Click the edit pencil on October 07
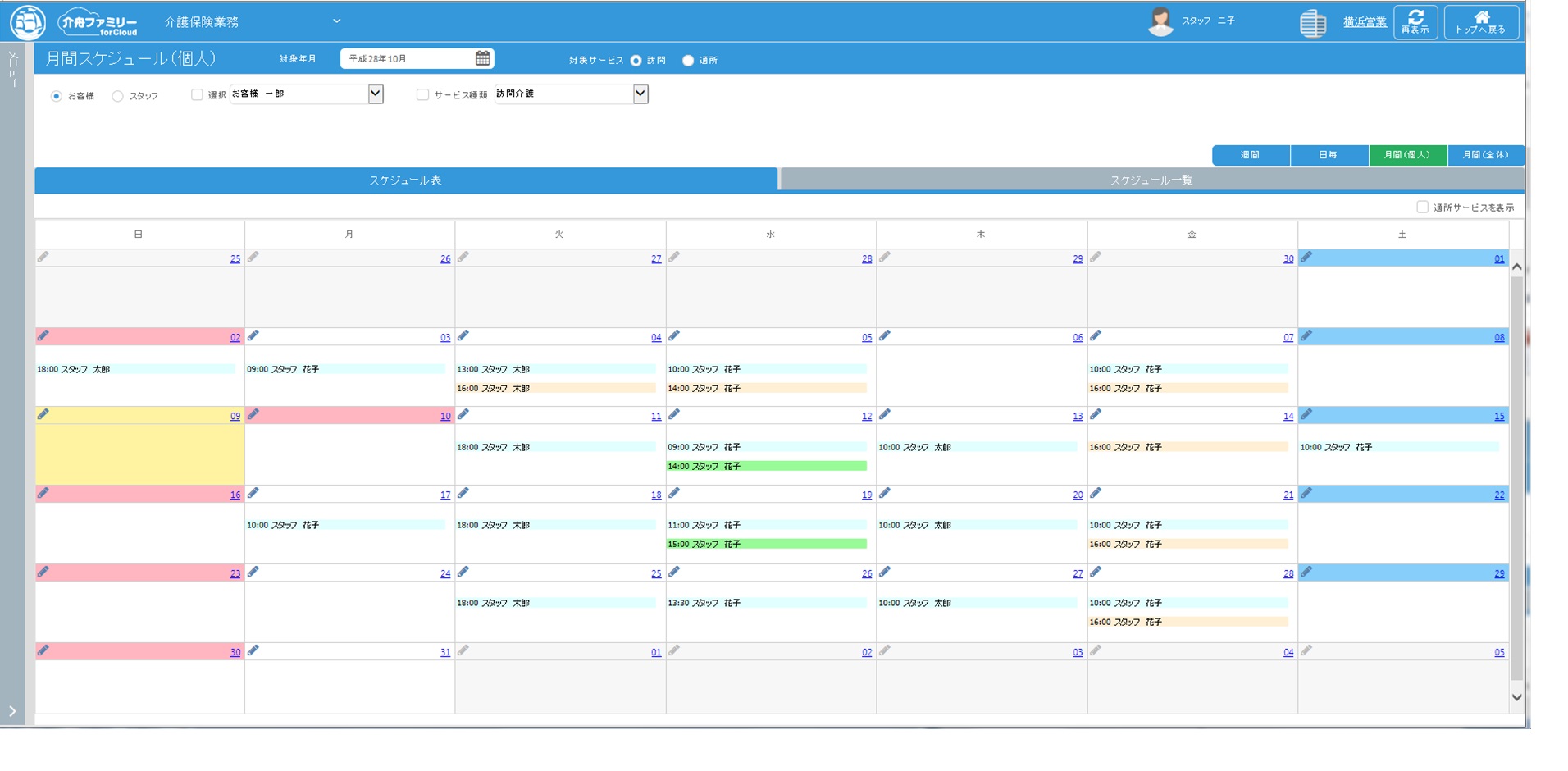Image resolution: width=1568 pixels, height=771 pixels. (1096, 335)
